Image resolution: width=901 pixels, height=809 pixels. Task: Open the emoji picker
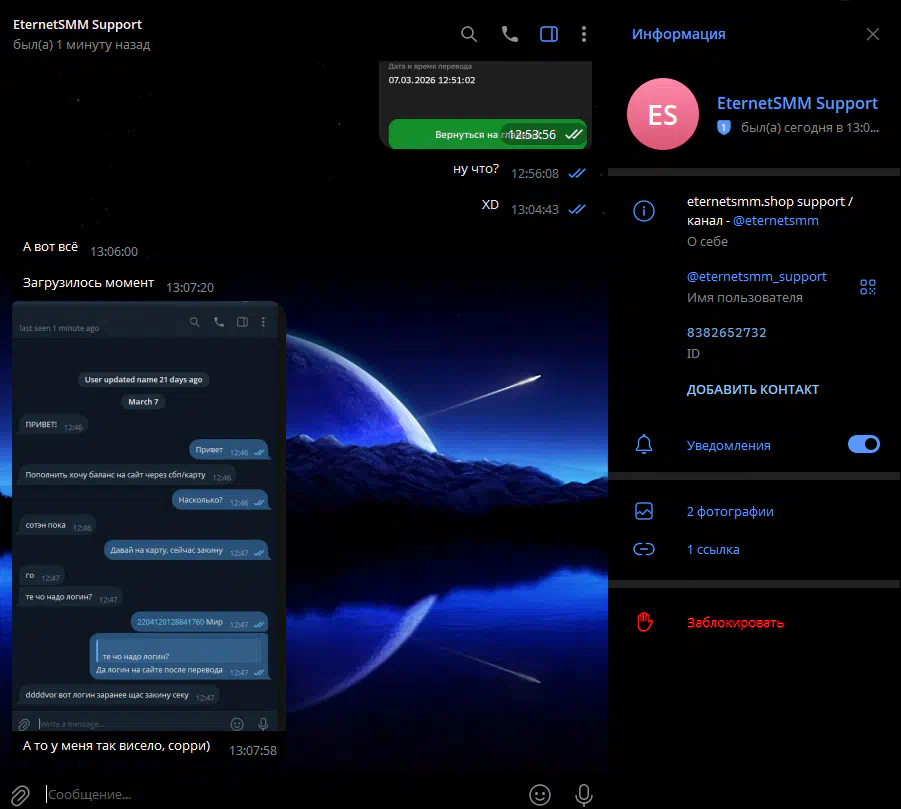[x=540, y=794]
